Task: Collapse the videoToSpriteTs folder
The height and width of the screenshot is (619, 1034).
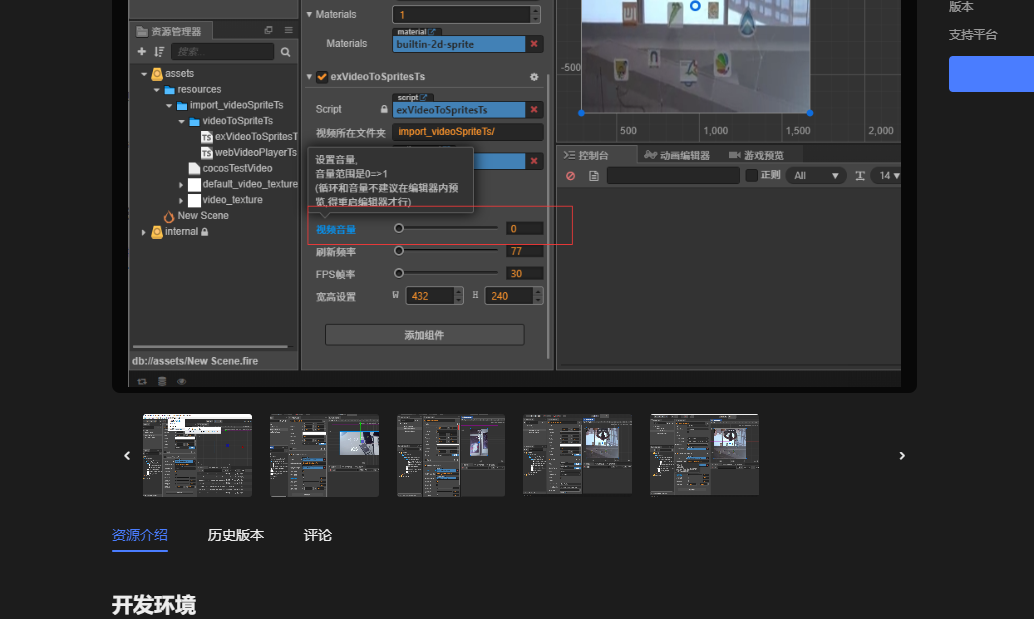Action: point(181,121)
